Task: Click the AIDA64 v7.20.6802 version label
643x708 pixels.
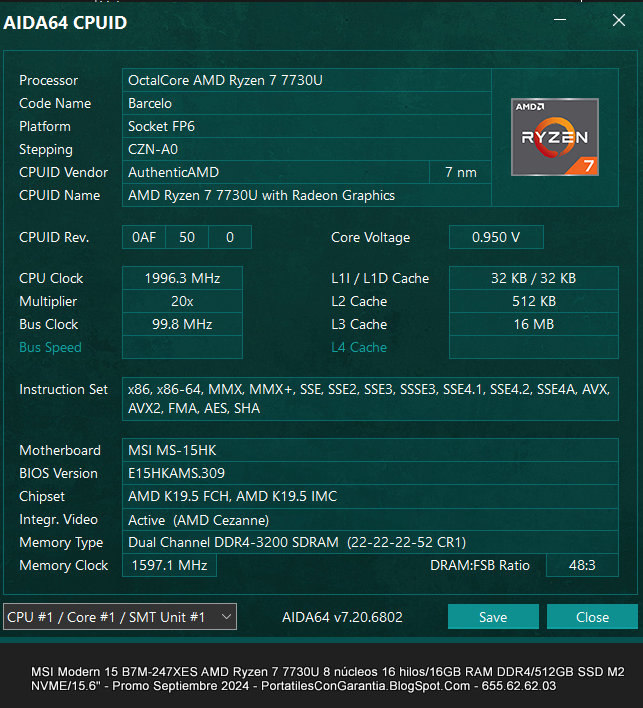Action: 342,617
